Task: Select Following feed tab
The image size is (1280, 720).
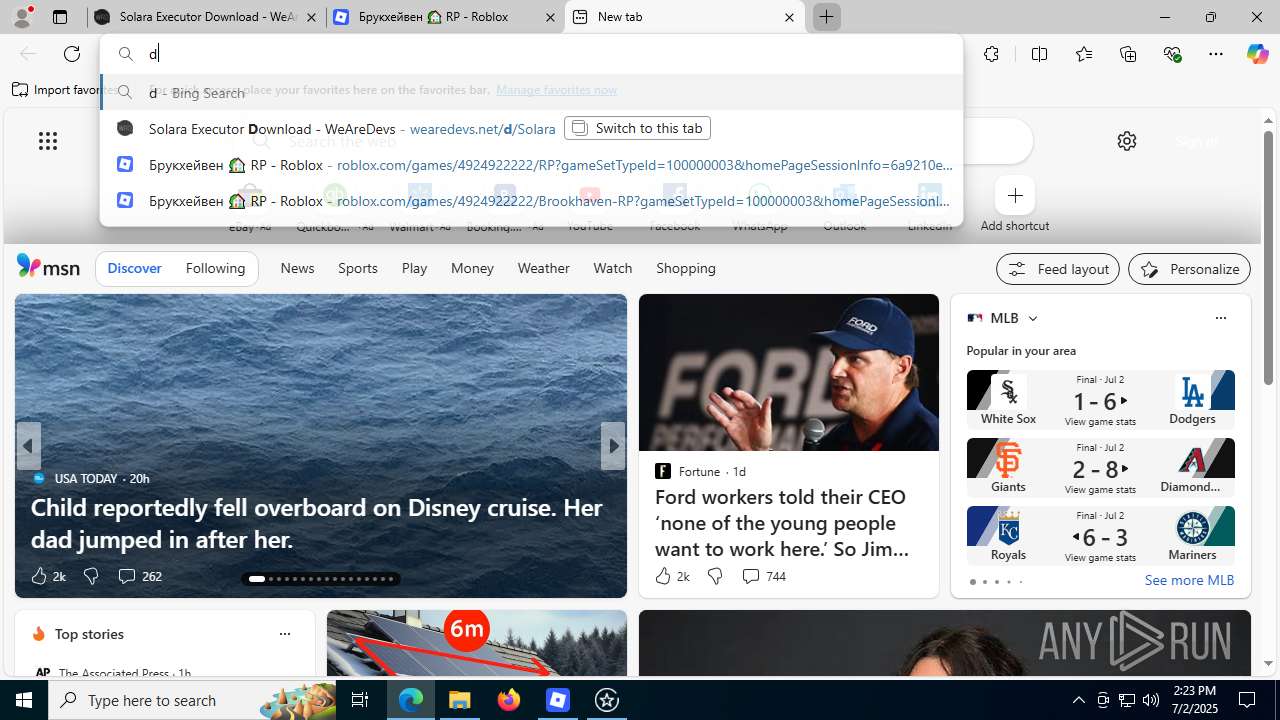Action: click(215, 268)
